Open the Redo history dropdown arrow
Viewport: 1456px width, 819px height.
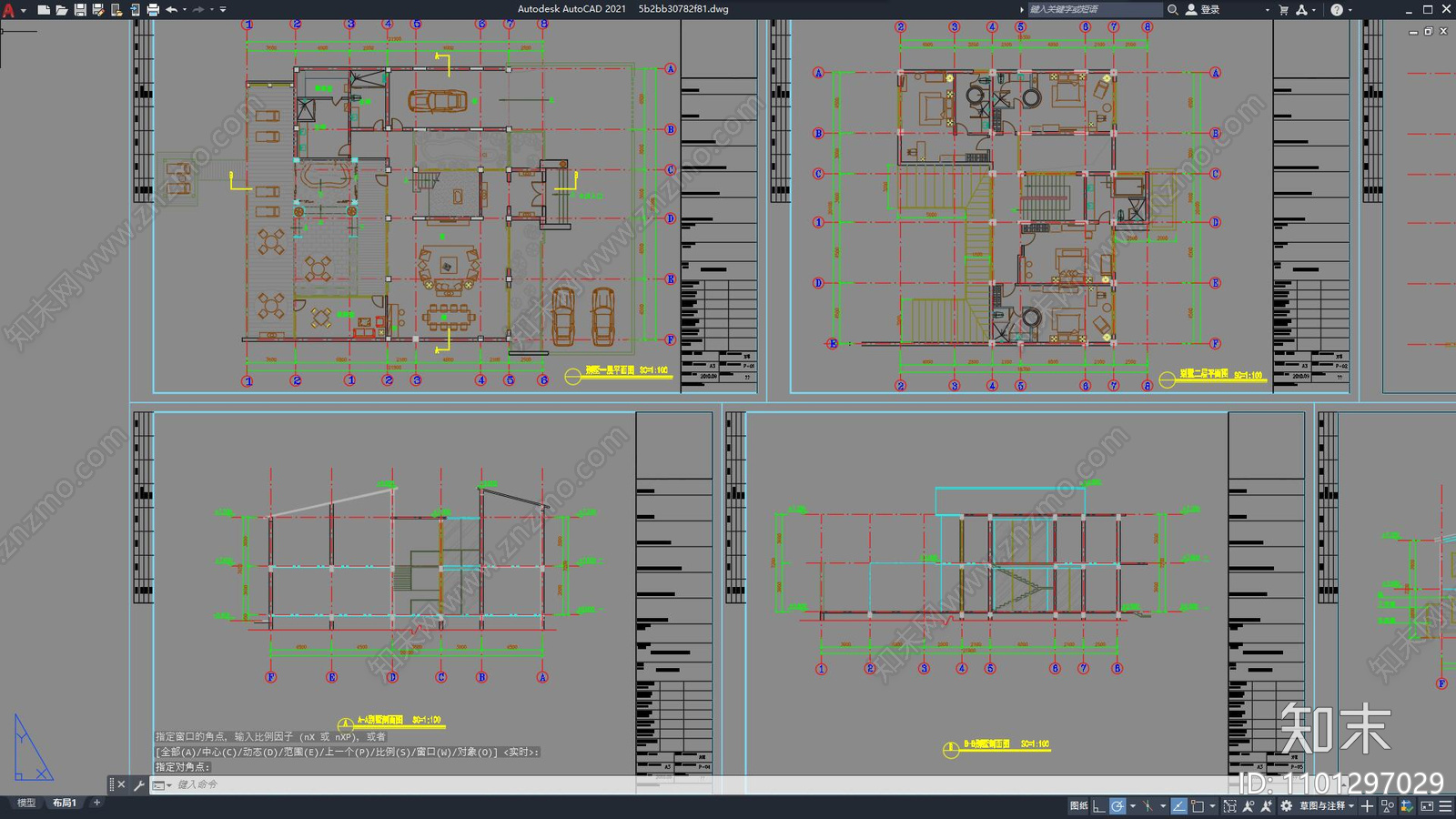[212, 10]
